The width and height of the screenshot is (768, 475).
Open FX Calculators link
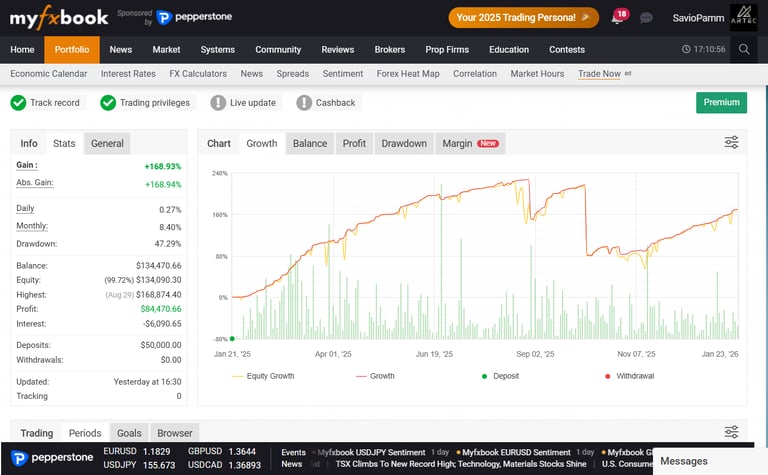pos(198,74)
